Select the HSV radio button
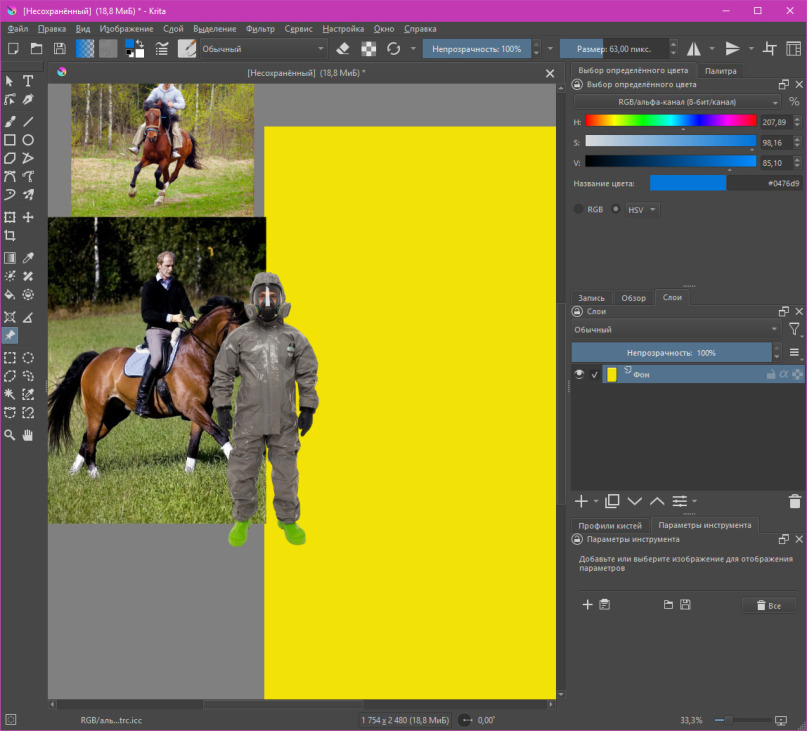Image resolution: width=807 pixels, height=731 pixels. [615, 209]
